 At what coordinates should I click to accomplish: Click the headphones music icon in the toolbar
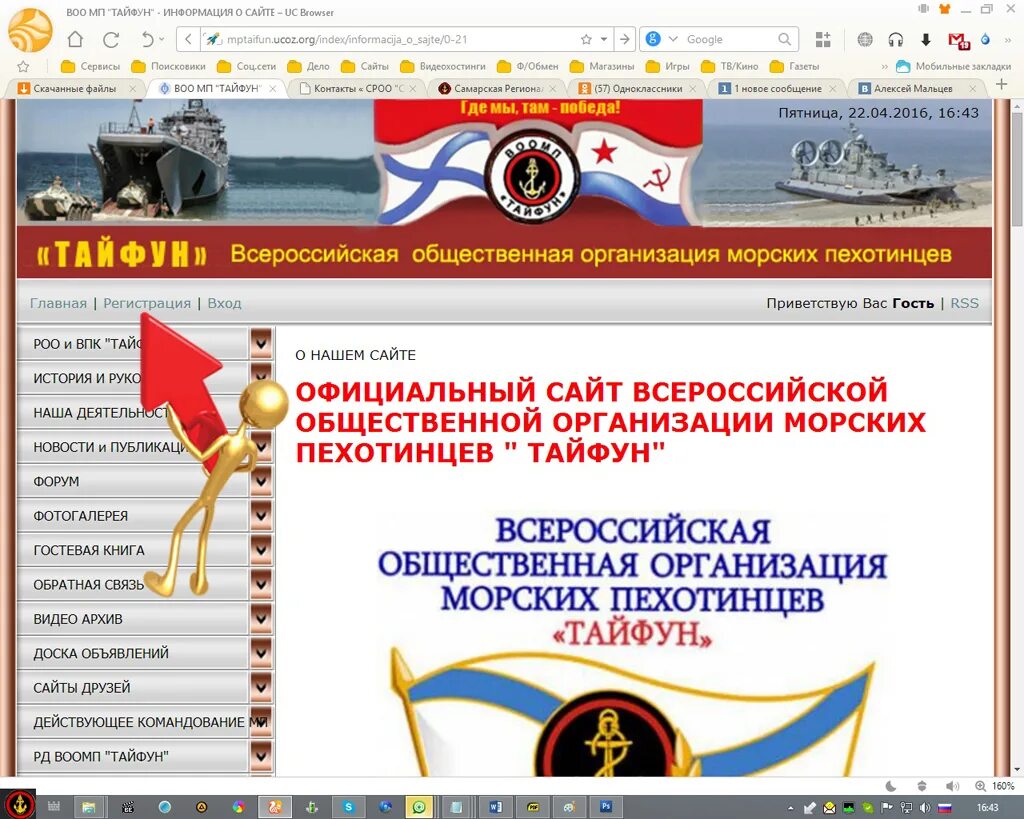895,41
